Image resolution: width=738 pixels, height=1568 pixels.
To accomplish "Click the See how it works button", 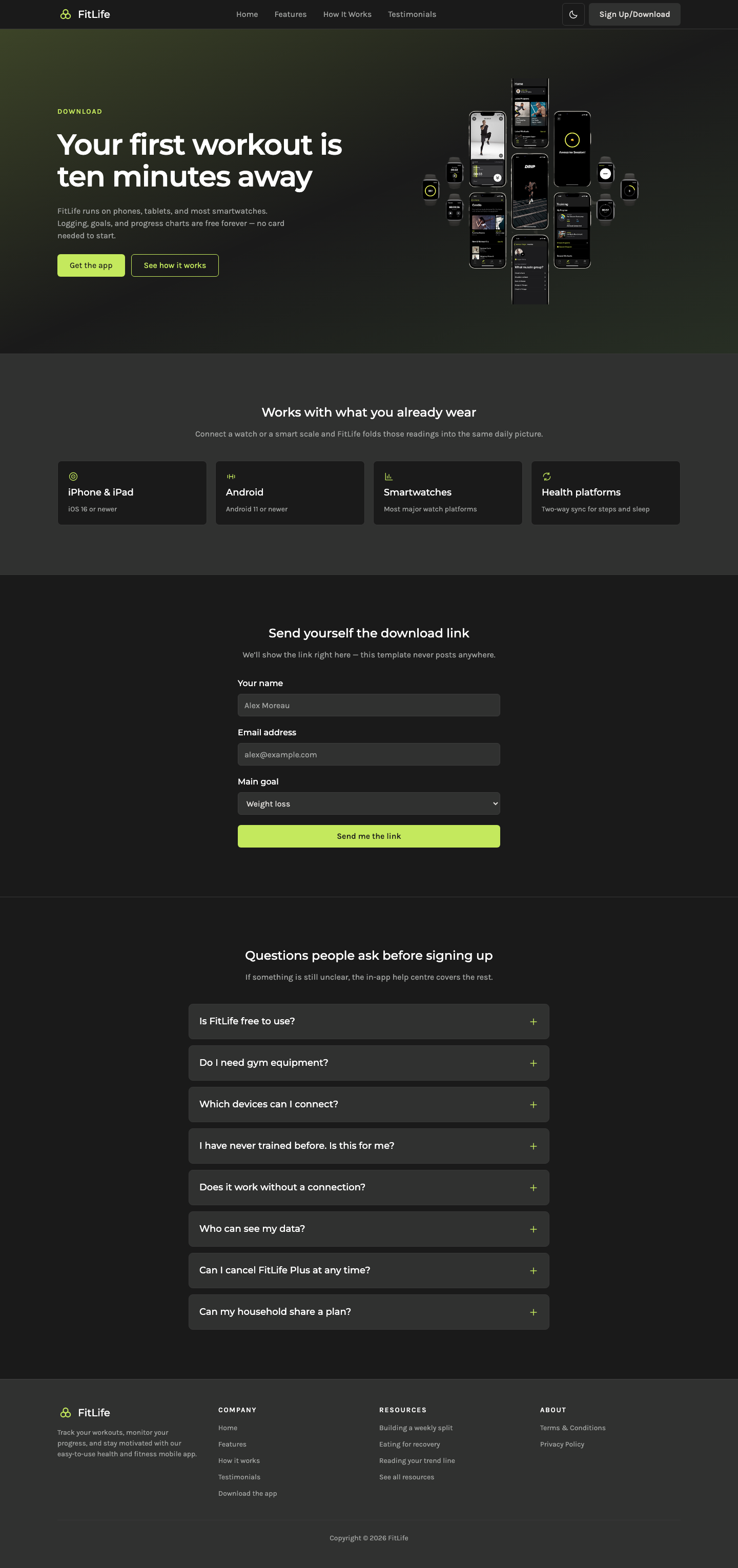I will coord(175,265).
